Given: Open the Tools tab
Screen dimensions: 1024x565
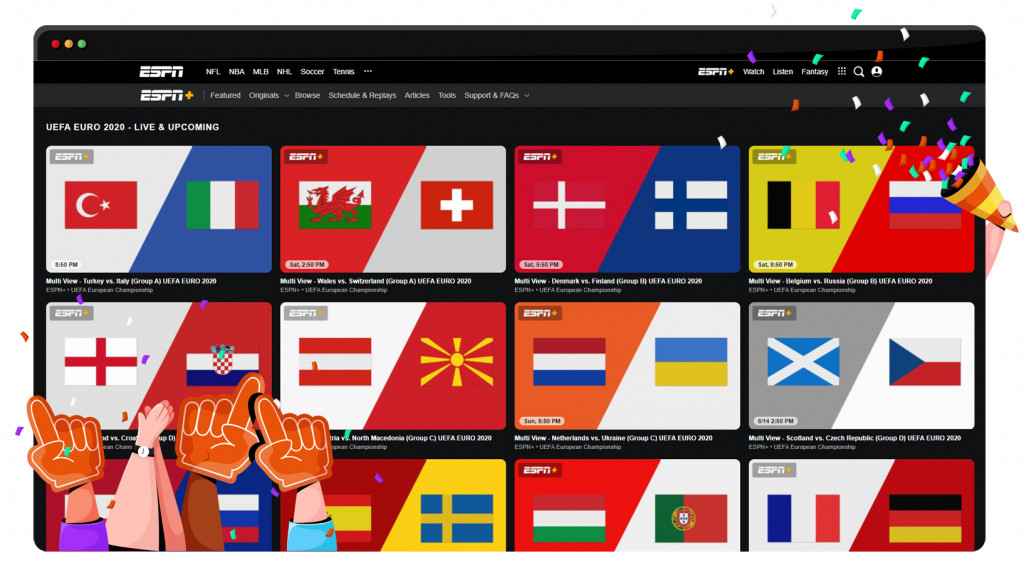Looking at the screenshot, I should pos(447,95).
